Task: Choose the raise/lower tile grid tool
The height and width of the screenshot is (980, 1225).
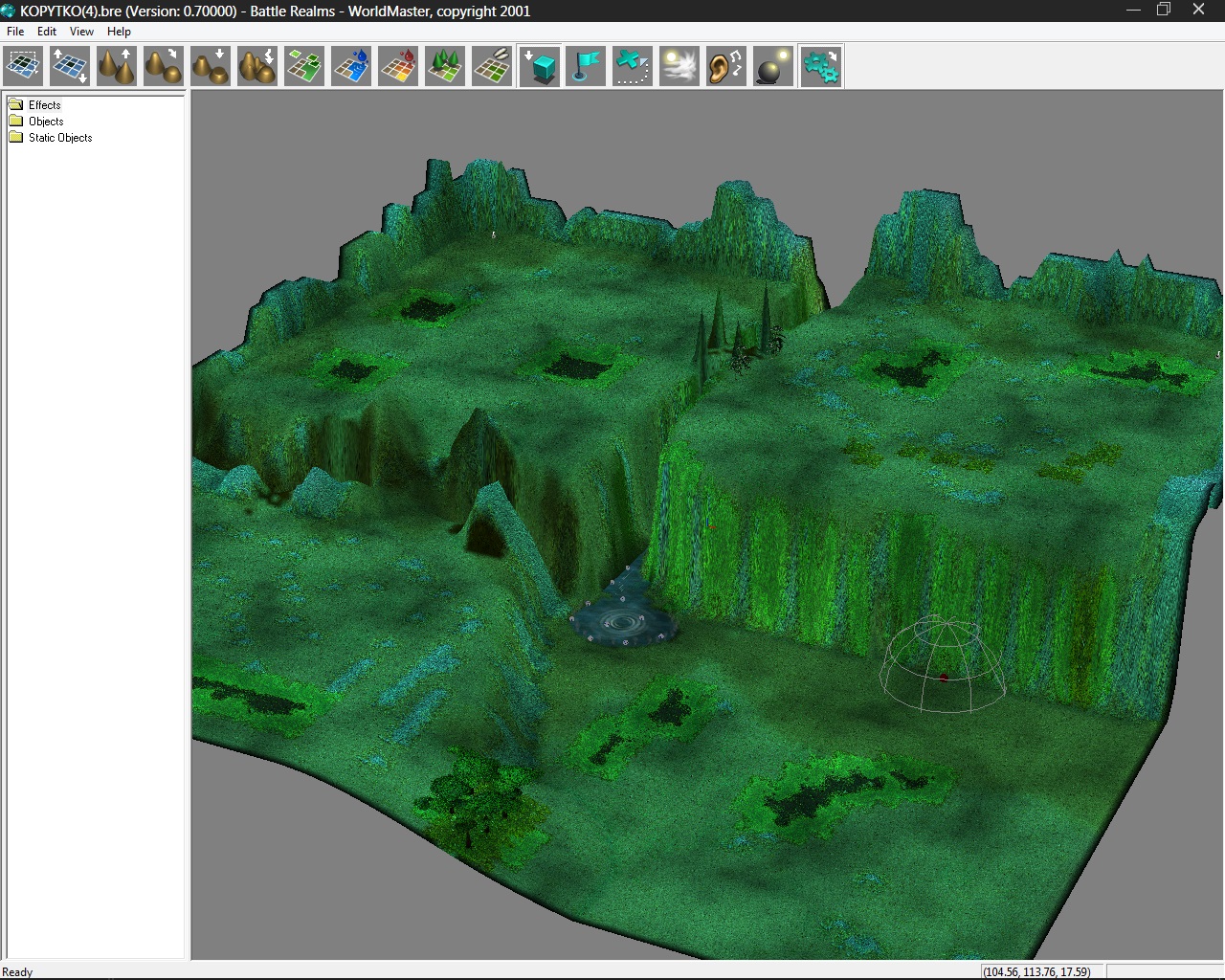Action: coord(70,67)
